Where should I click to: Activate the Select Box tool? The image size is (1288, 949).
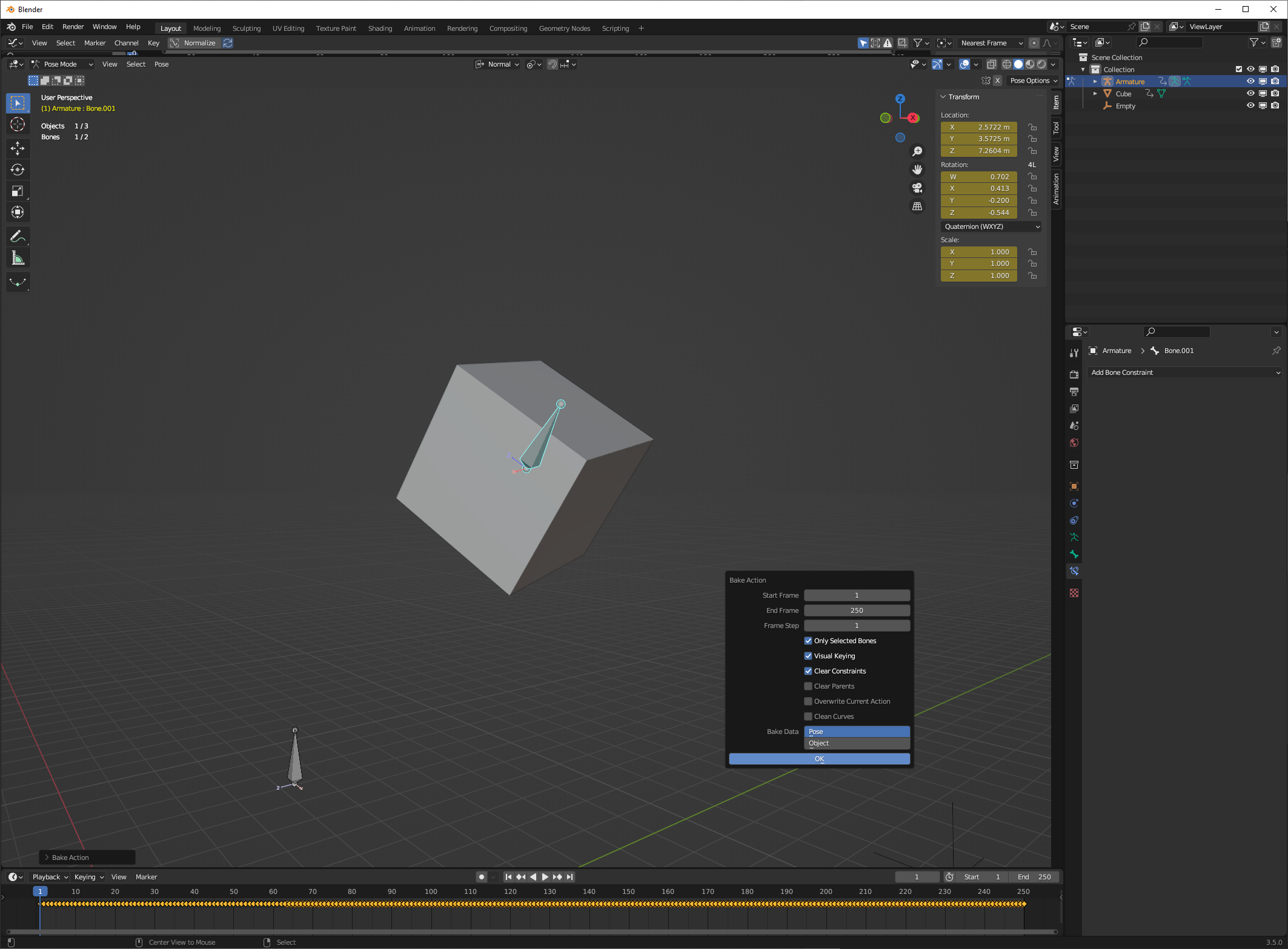[18, 103]
